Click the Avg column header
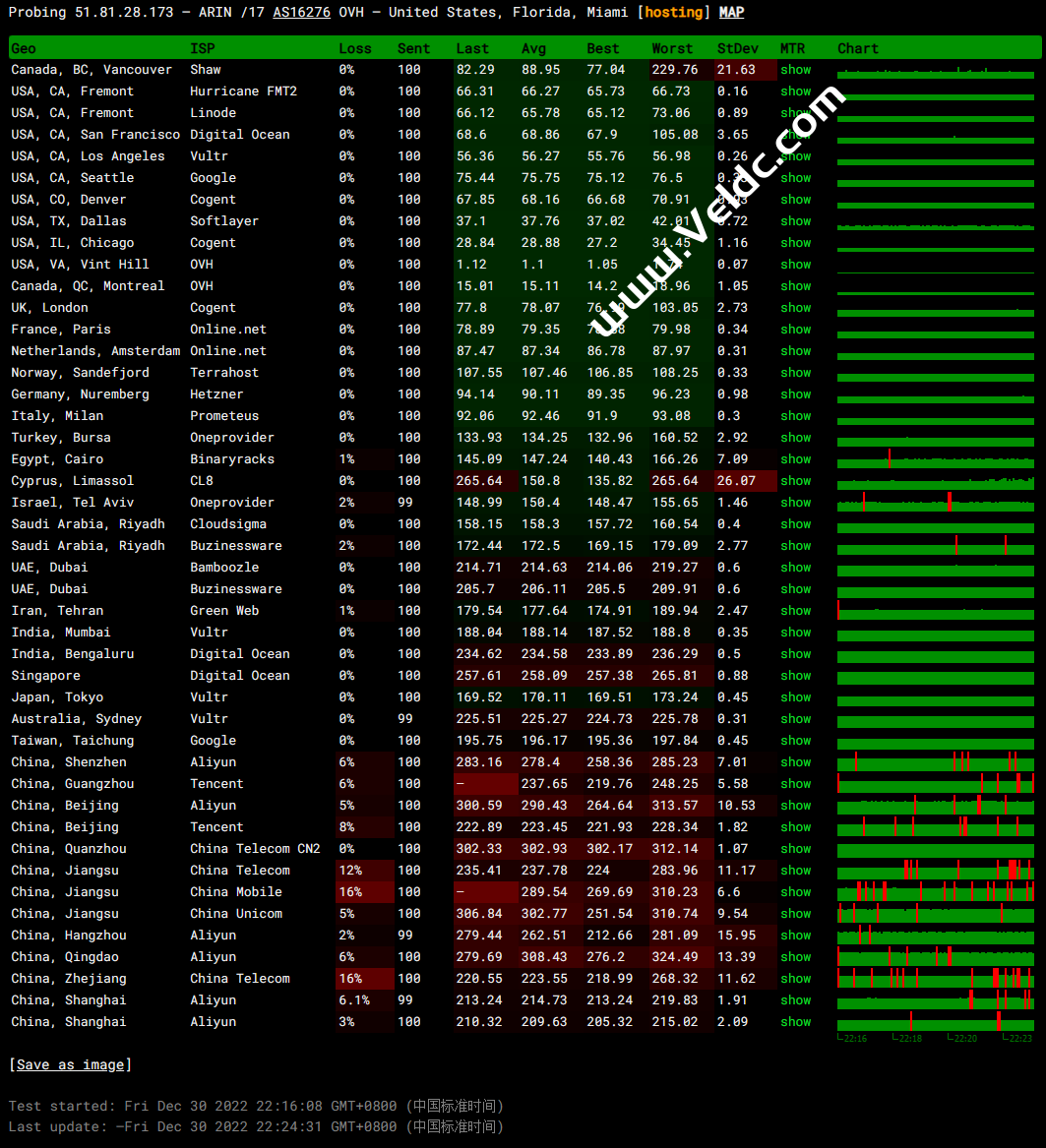This screenshot has height=1148, width=1046. [x=533, y=48]
